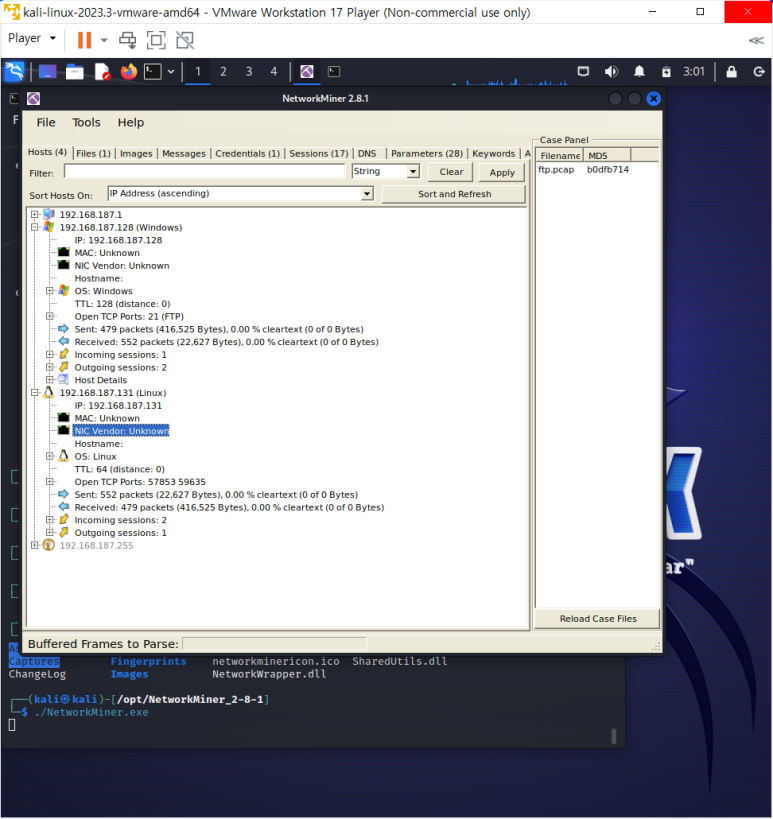Select the NIC Vendor: Unknown row under Linux host
This screenshot has height=819, width=773.
click(122, 431)
